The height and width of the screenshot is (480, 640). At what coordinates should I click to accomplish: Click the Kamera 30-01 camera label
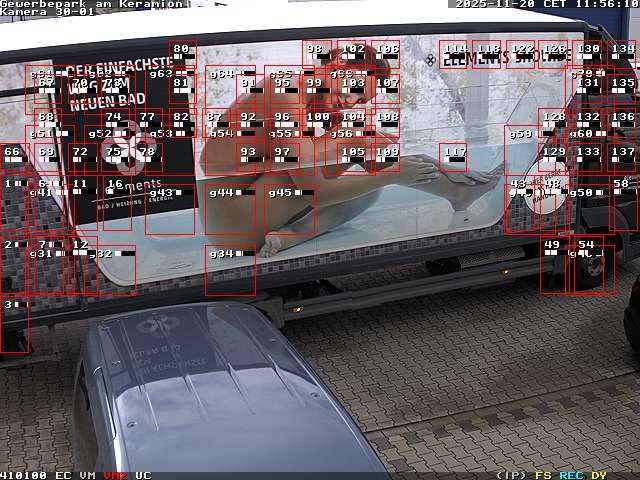click(47, 12)
